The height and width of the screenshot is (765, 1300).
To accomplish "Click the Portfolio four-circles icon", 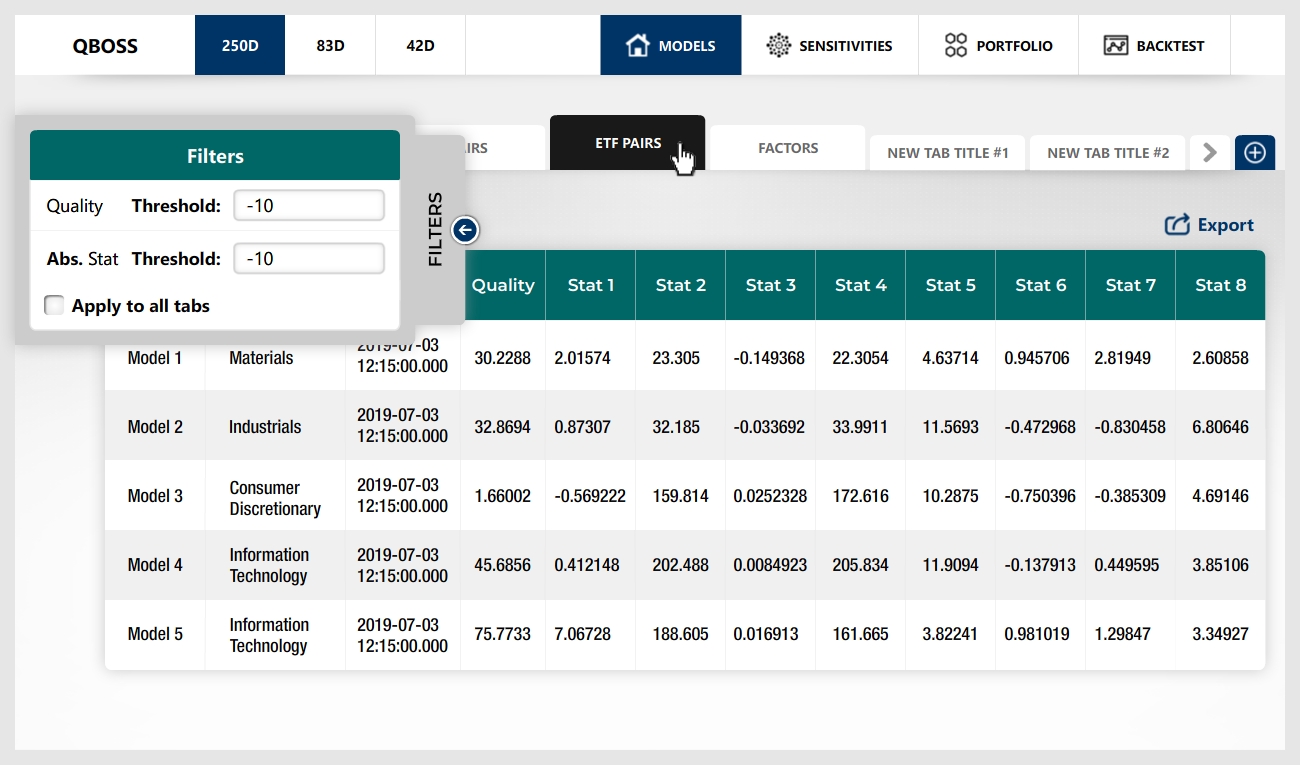I will pos(956,45).
